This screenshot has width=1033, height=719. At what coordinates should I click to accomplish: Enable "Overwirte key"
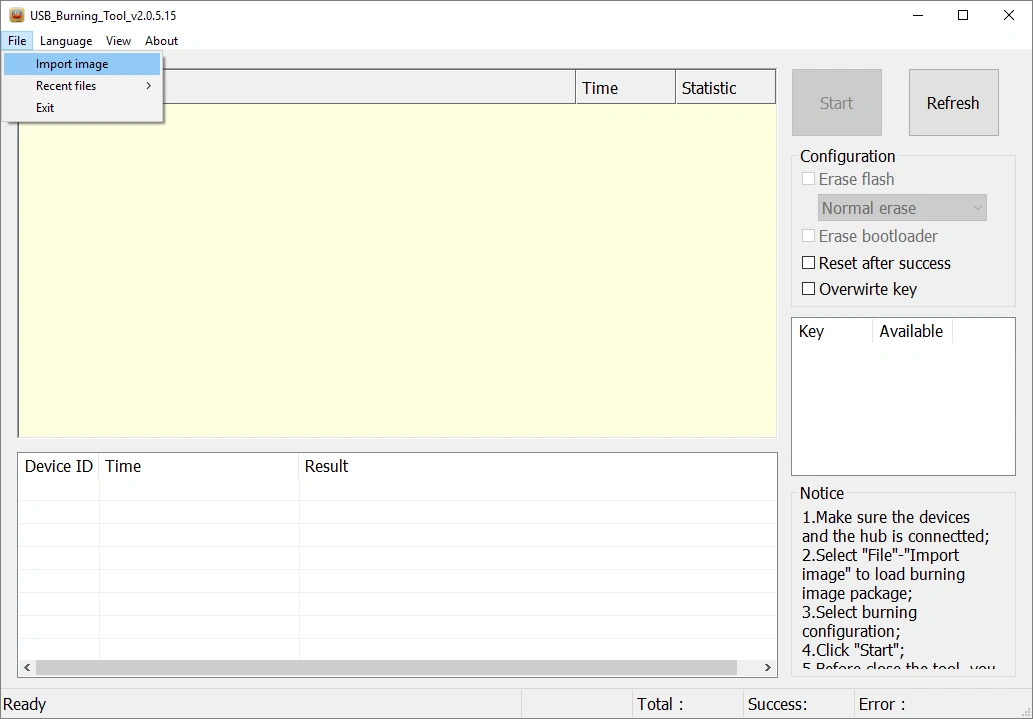click(808, 289)
